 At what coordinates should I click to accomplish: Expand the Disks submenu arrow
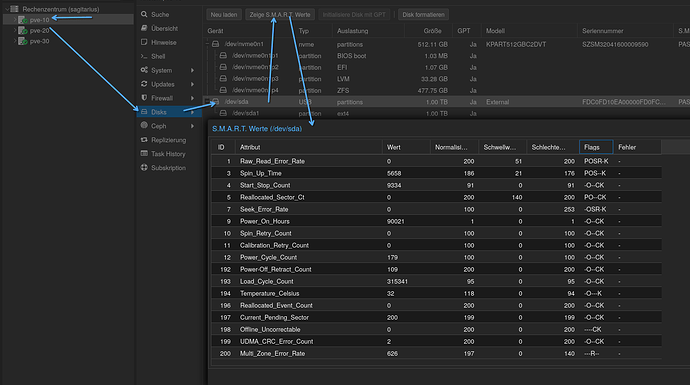click(192, 112)
